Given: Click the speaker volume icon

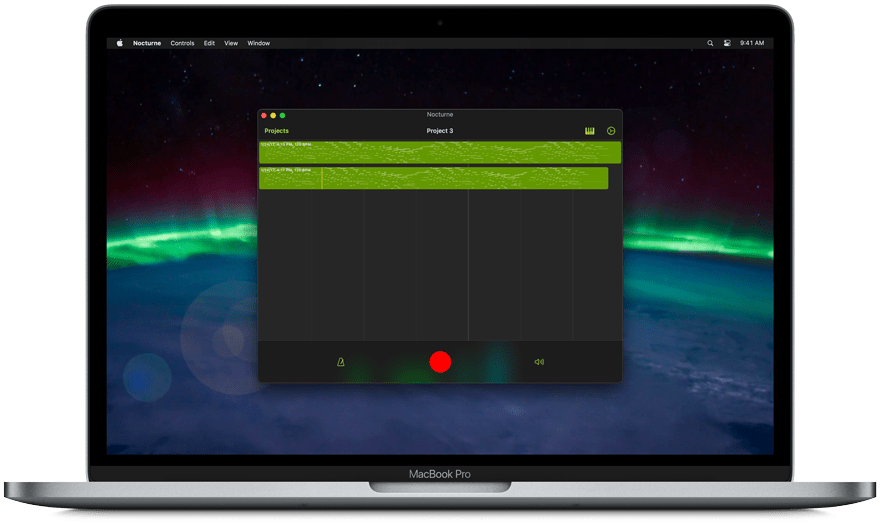Looking at the screenshot, I should [x=539, y=362].
